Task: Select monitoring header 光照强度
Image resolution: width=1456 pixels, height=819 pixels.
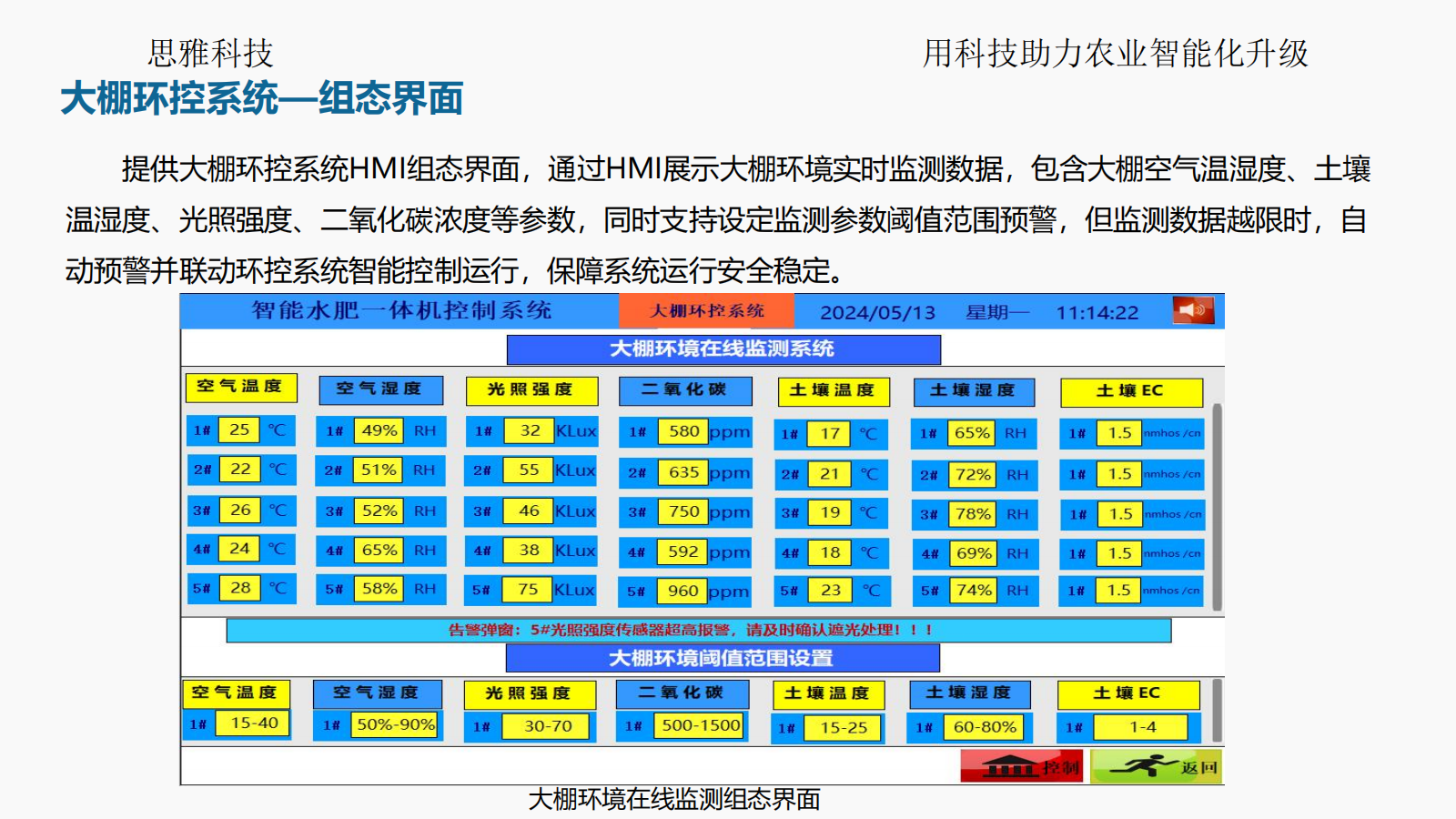Action: (531, 390)
